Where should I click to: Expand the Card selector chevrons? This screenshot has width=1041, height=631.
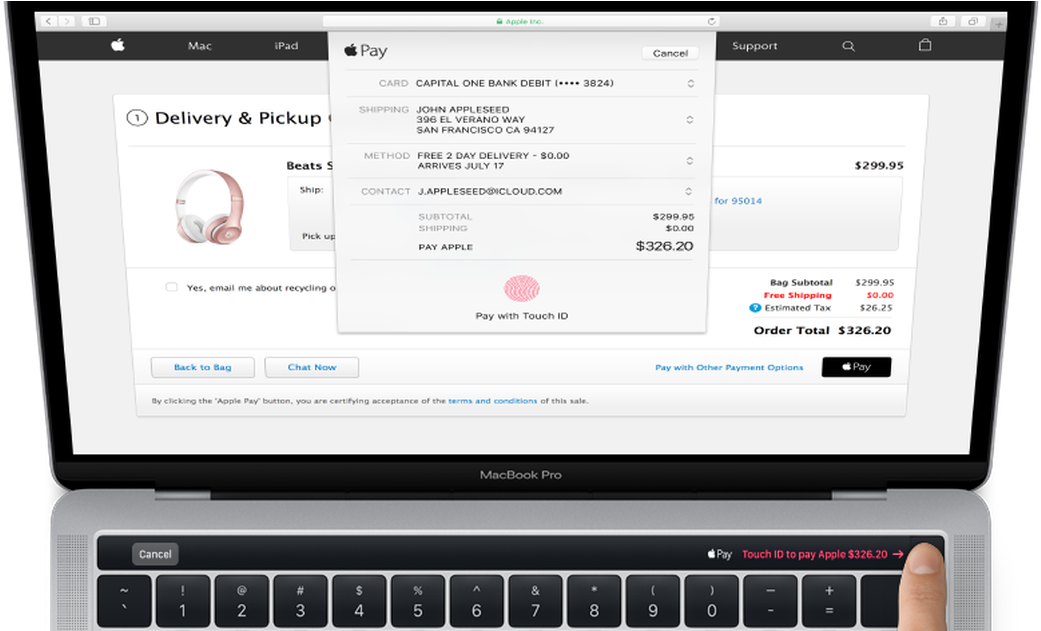pos(690,83)
